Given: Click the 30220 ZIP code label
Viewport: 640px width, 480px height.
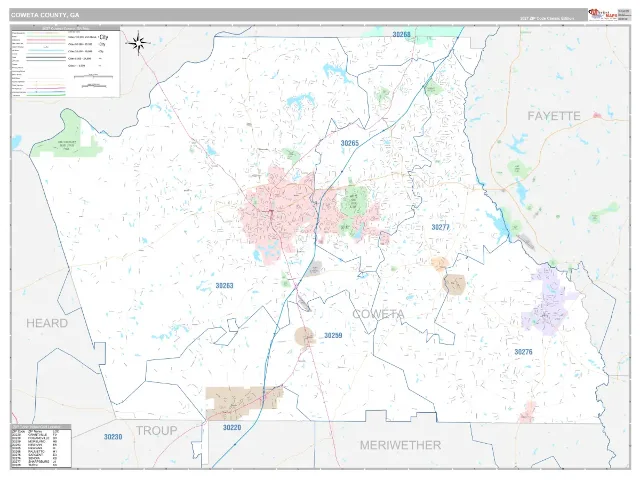Looking at the screenshot, I should (x=232, y=428).
